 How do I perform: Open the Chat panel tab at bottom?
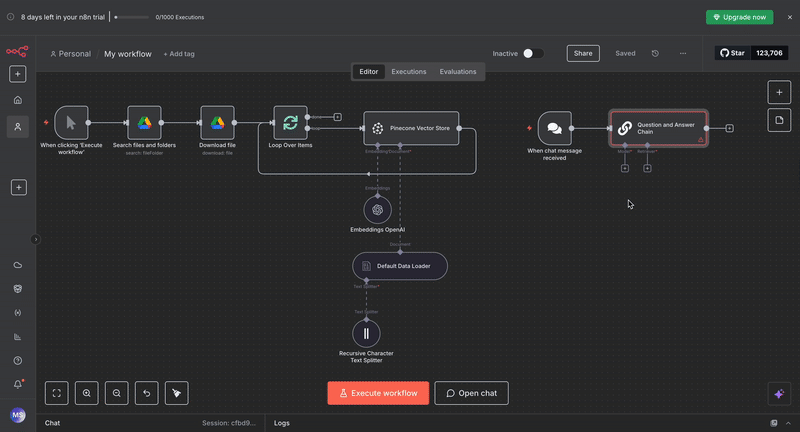(52, 423)
